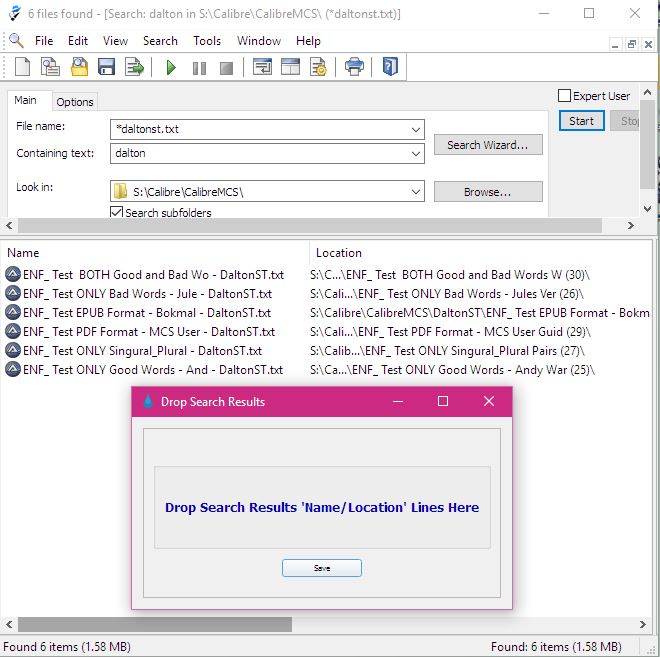Close the Drop Search Results window
Viewport: 660px width, 657px height.
click(x=489, y=401)
